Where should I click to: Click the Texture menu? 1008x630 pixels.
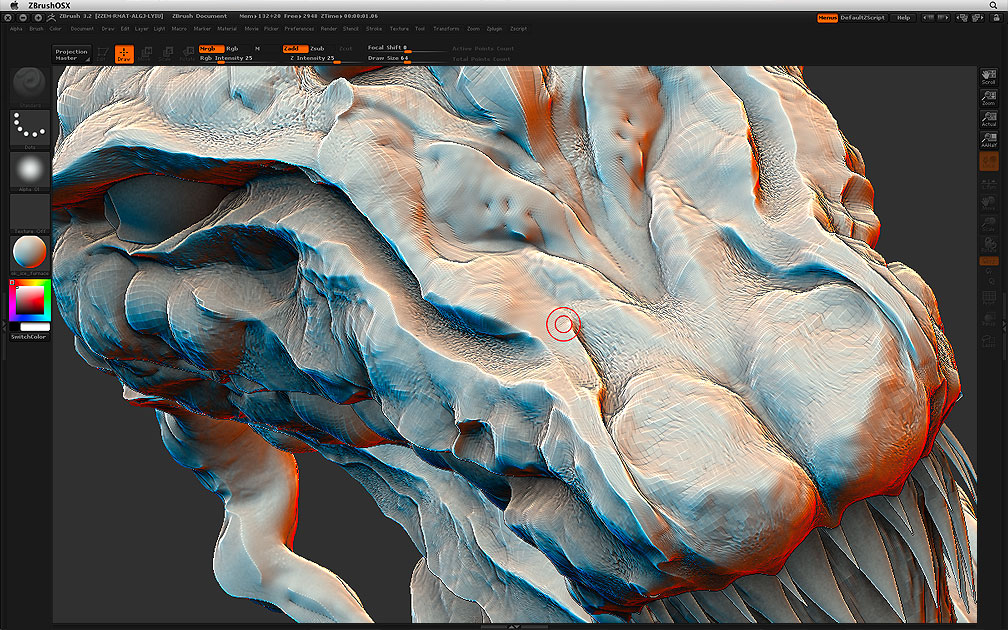(399, 29)
